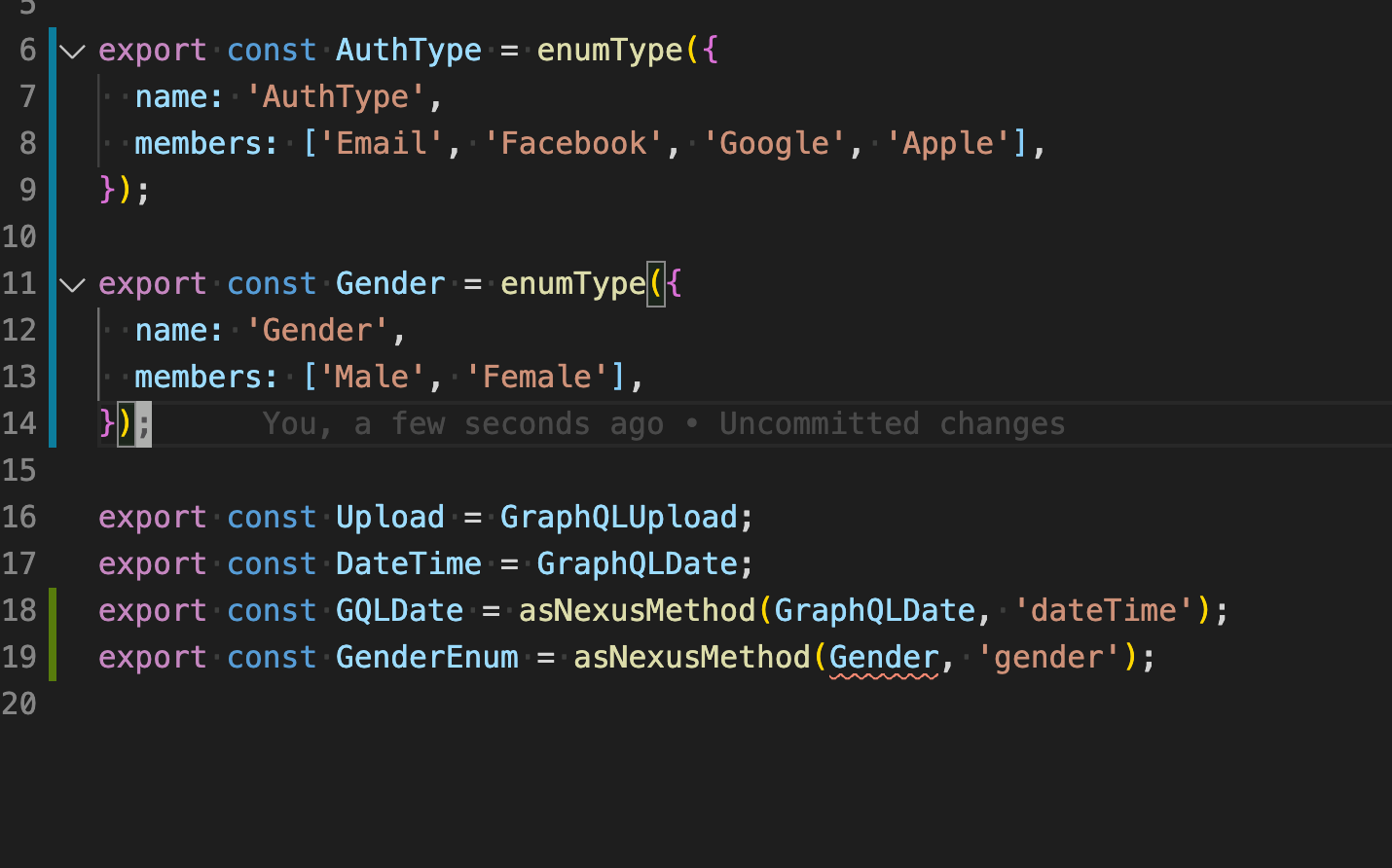Click the underlined Gender reference on line 19
Viewport: 1392px width, 868px height.
(x=882, y=657)
